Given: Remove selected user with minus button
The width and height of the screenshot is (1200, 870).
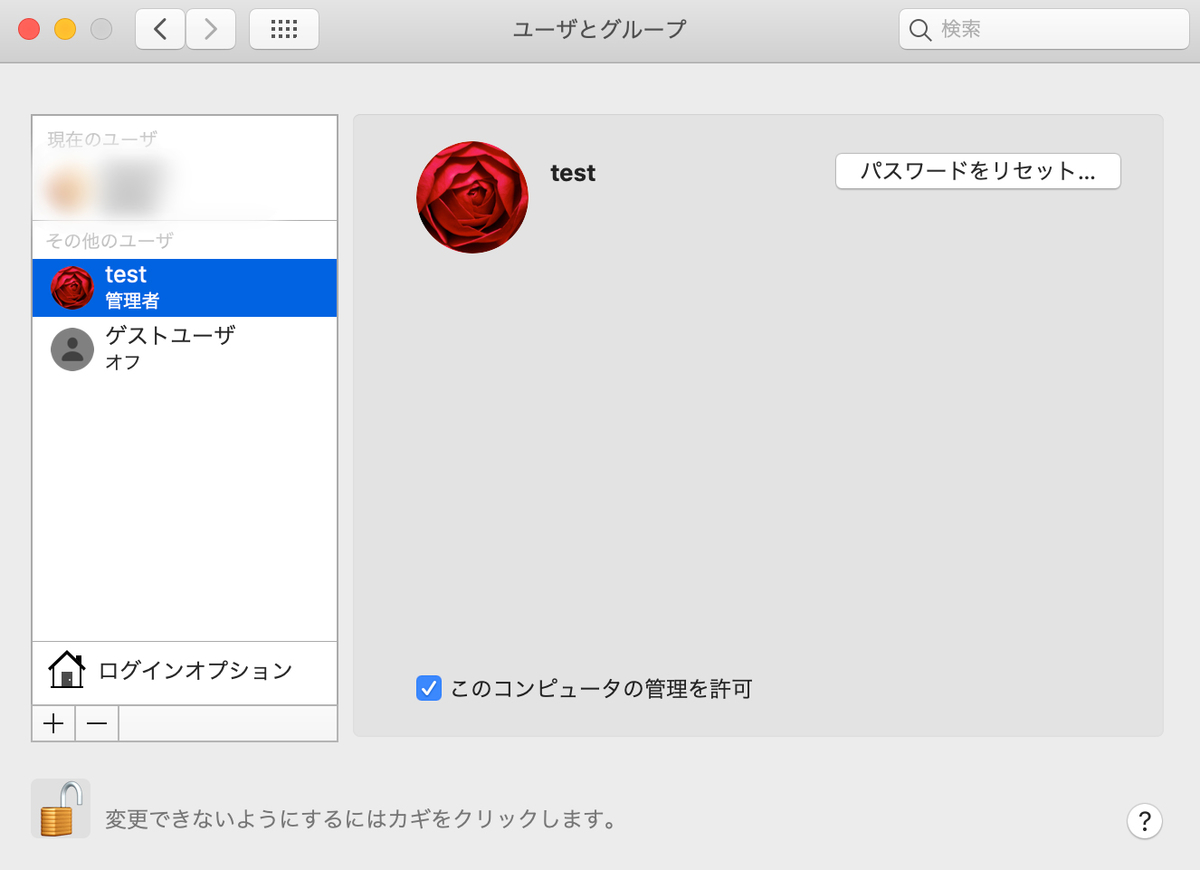Looking at the screenshot, I should coord(97,723).
